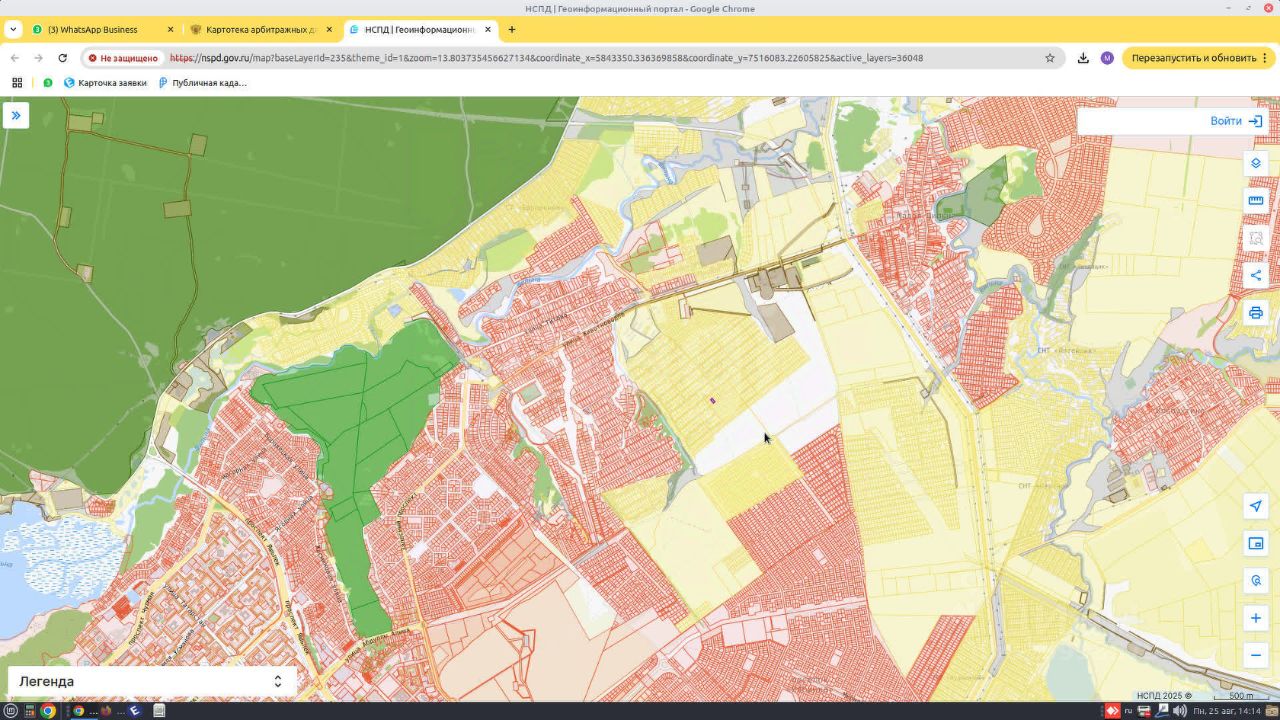Zoom in with the plus button
Viewport: 1280px width, 720px height.
pyautogui.click(x=1256, y=618)
